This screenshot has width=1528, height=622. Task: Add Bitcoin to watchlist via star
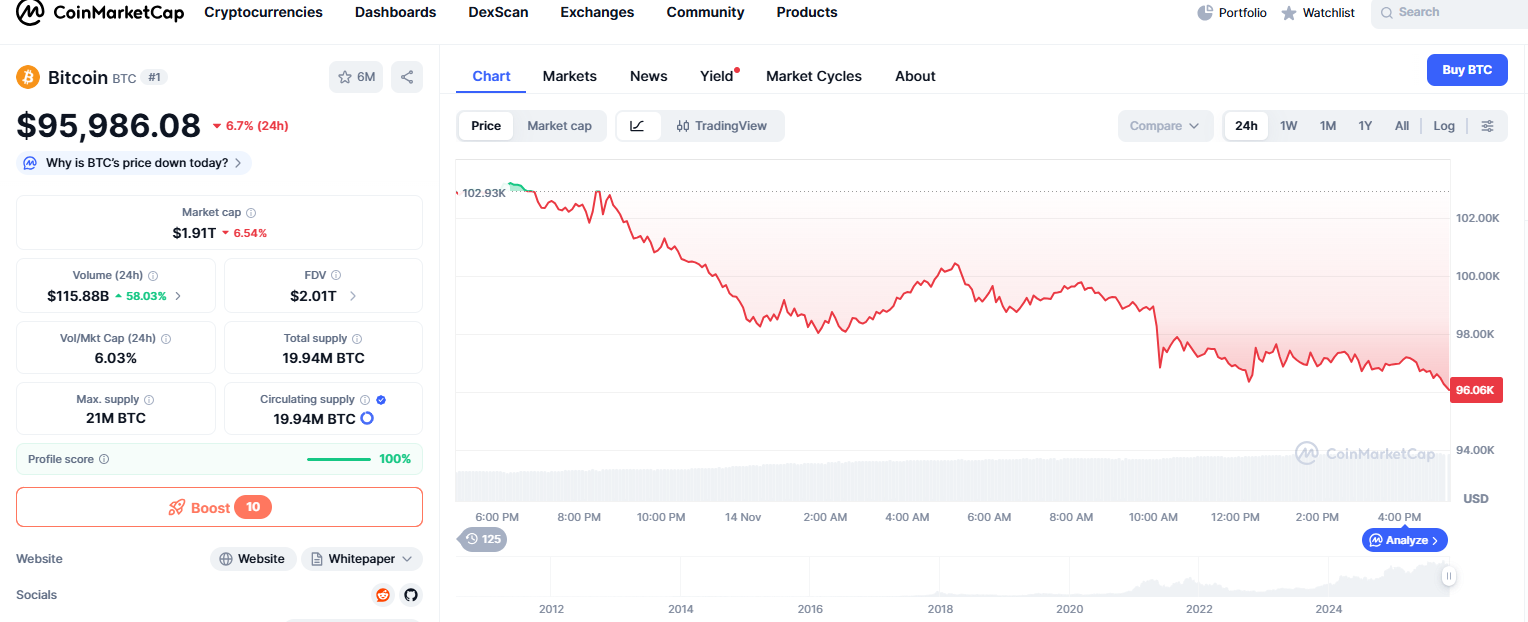(343, 76)
